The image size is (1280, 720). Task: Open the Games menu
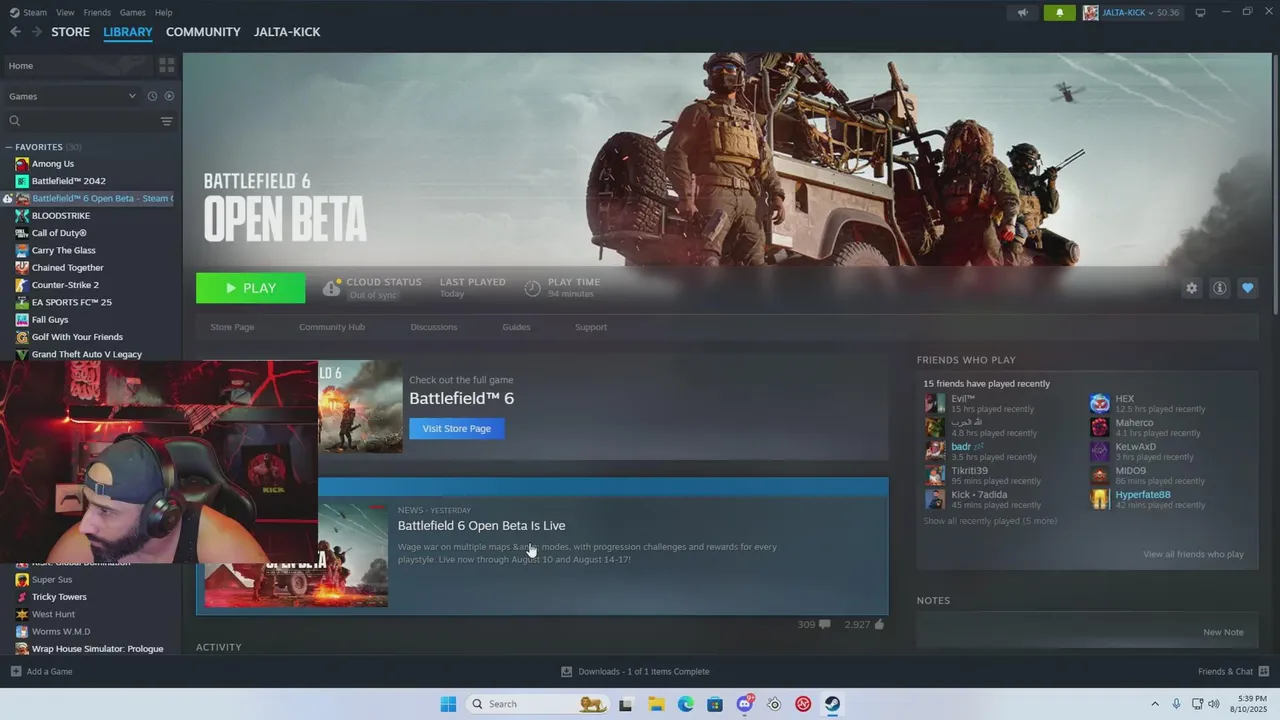[132, 13]
